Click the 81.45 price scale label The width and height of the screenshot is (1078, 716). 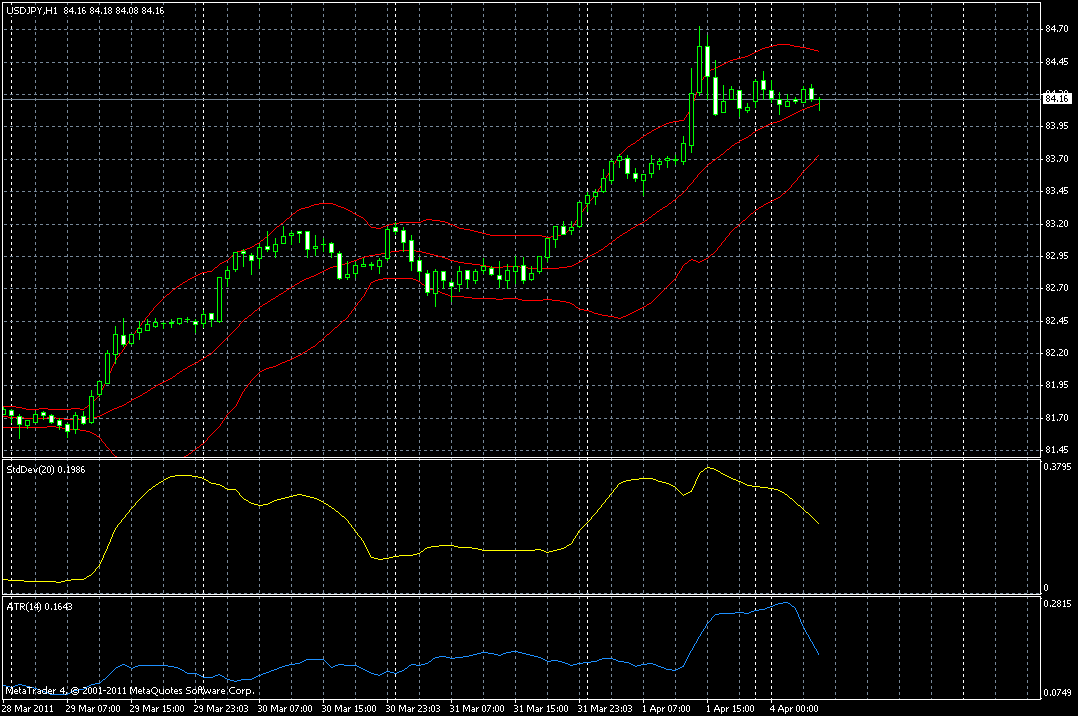click(x=1056, y=450)
